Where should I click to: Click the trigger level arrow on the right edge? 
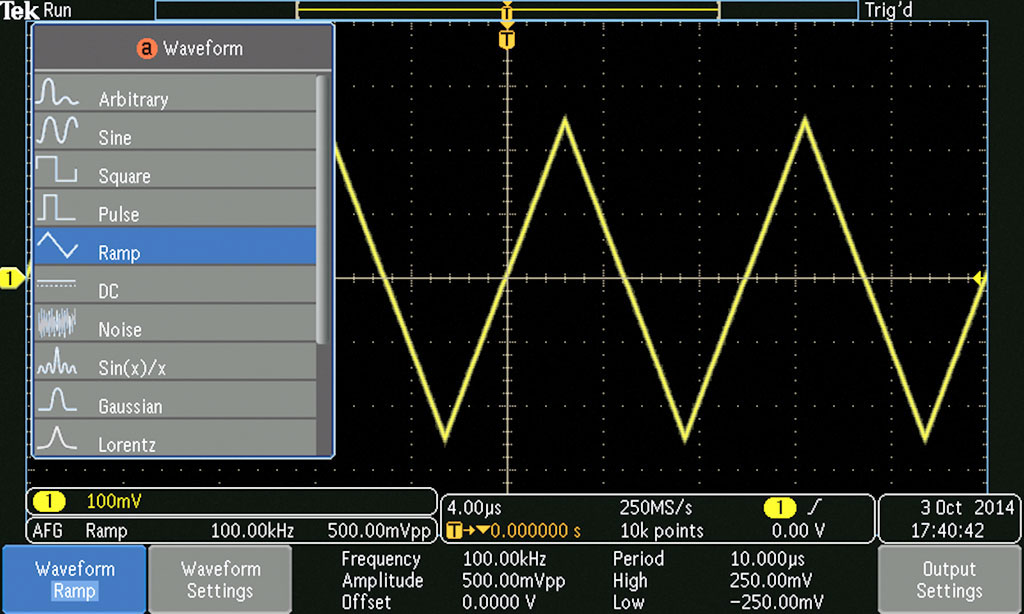pos(981,280)
